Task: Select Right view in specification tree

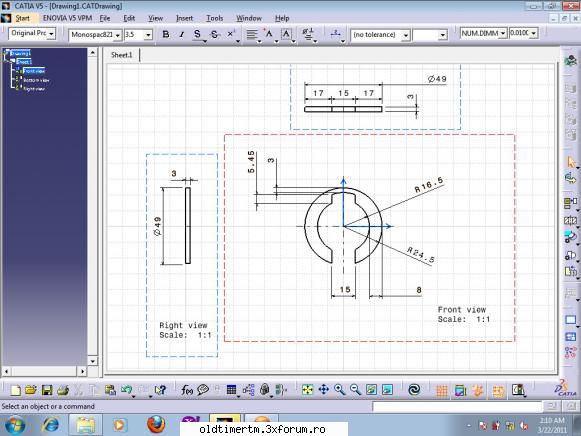Action: click(x=34, y=89)
